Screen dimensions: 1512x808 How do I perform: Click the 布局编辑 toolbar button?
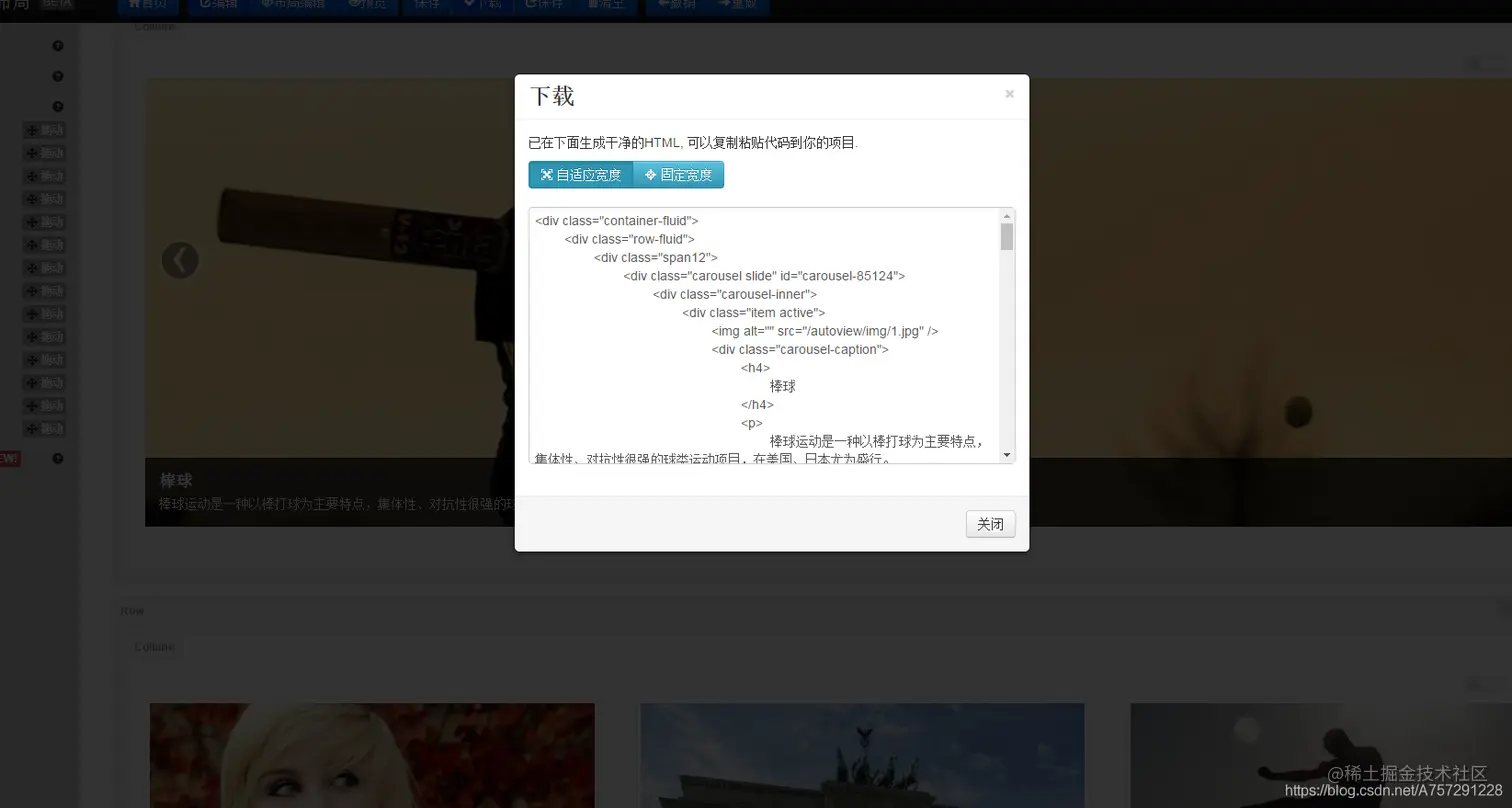[x=293, y=6]
